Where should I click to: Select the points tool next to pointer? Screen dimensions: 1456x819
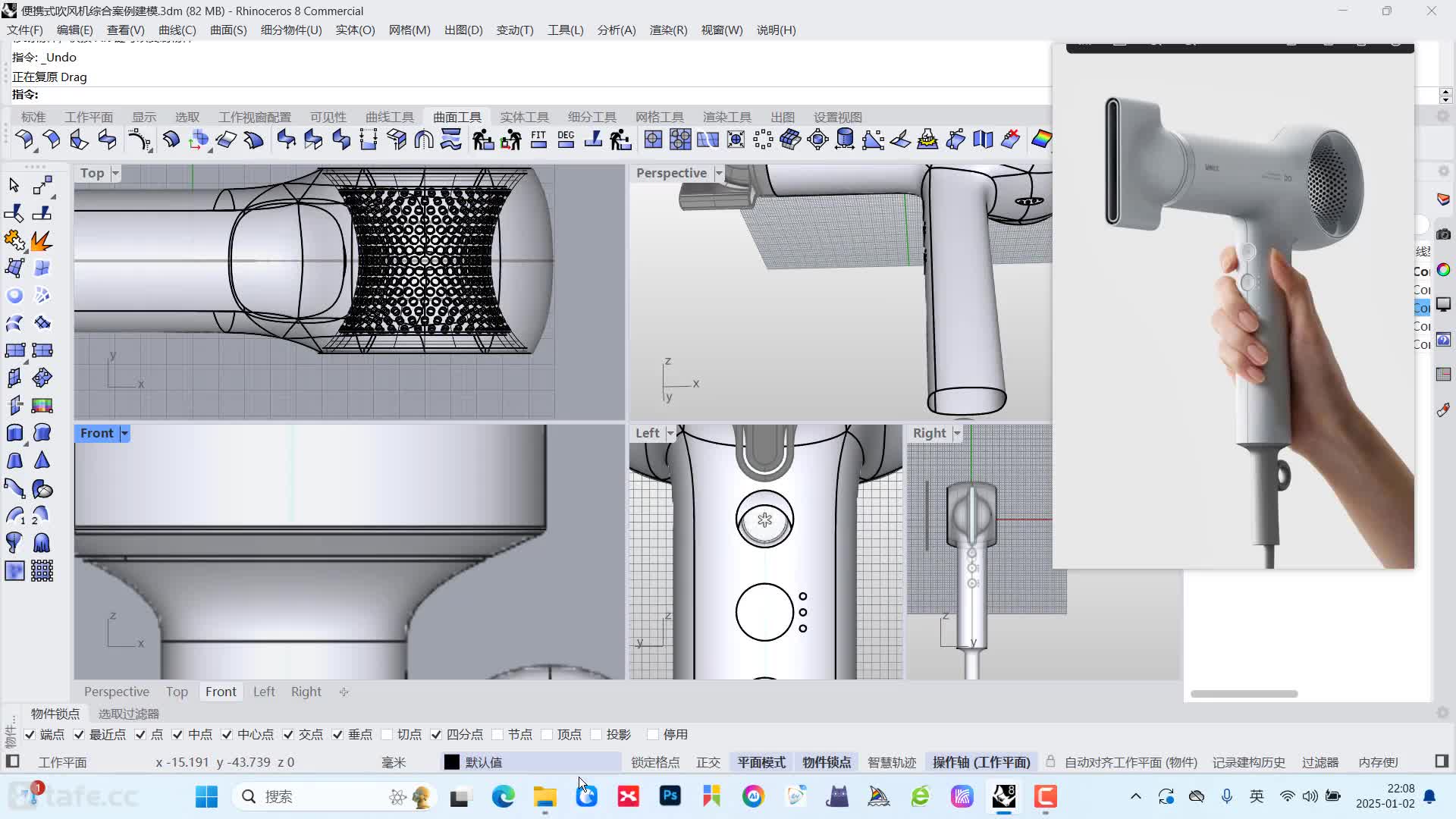pyautogui.click(x=42, y=185)
